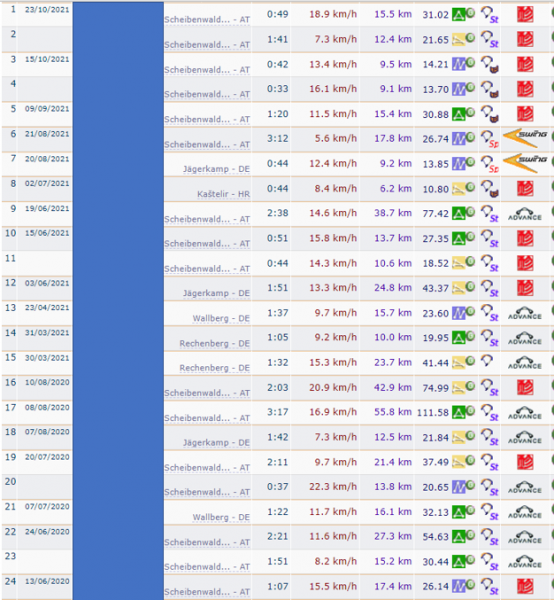Click the 2:38 duration in row 9
554x600 pixels.
[277, 213]
